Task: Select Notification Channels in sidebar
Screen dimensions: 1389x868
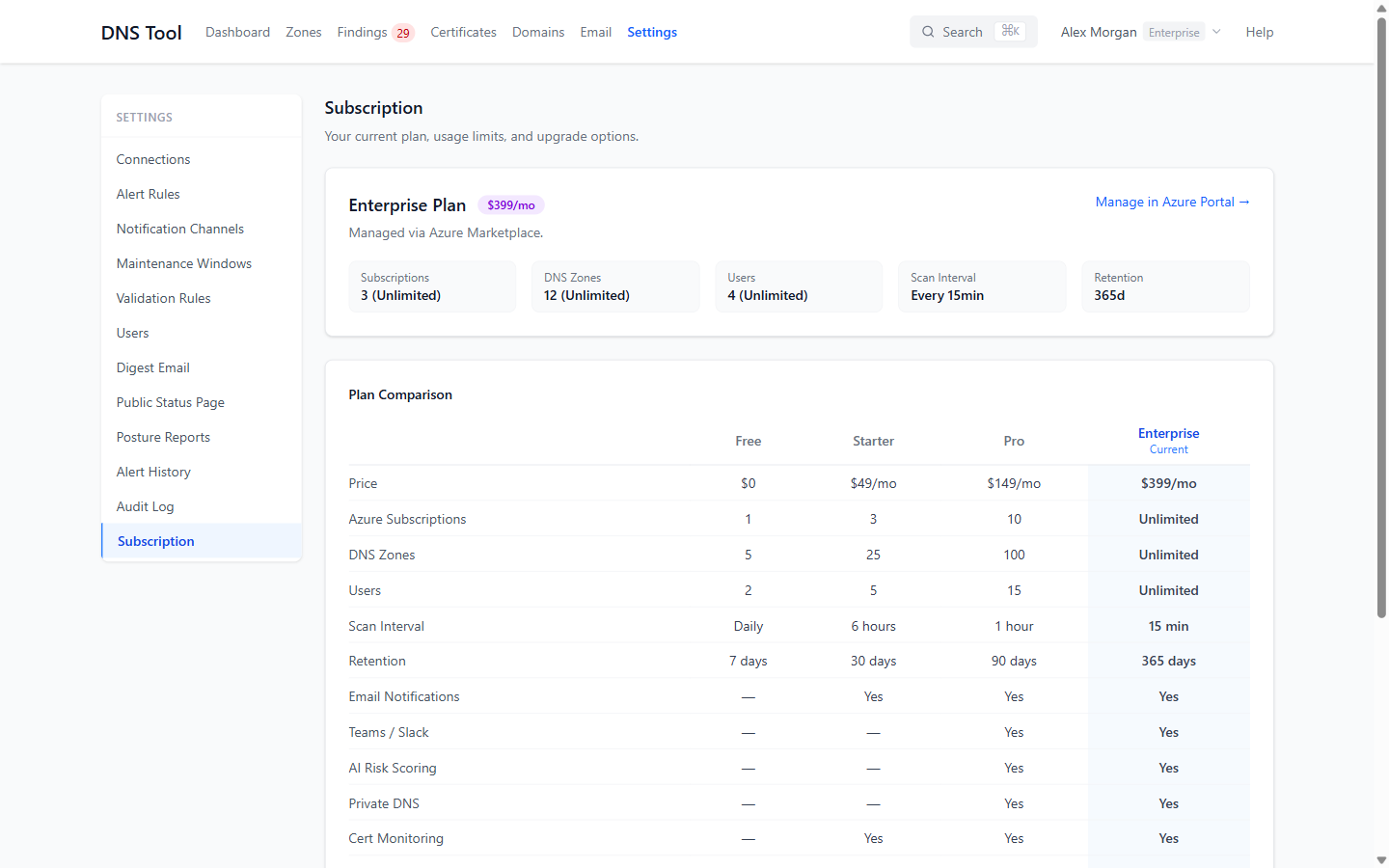Action: tap(202, 229)
